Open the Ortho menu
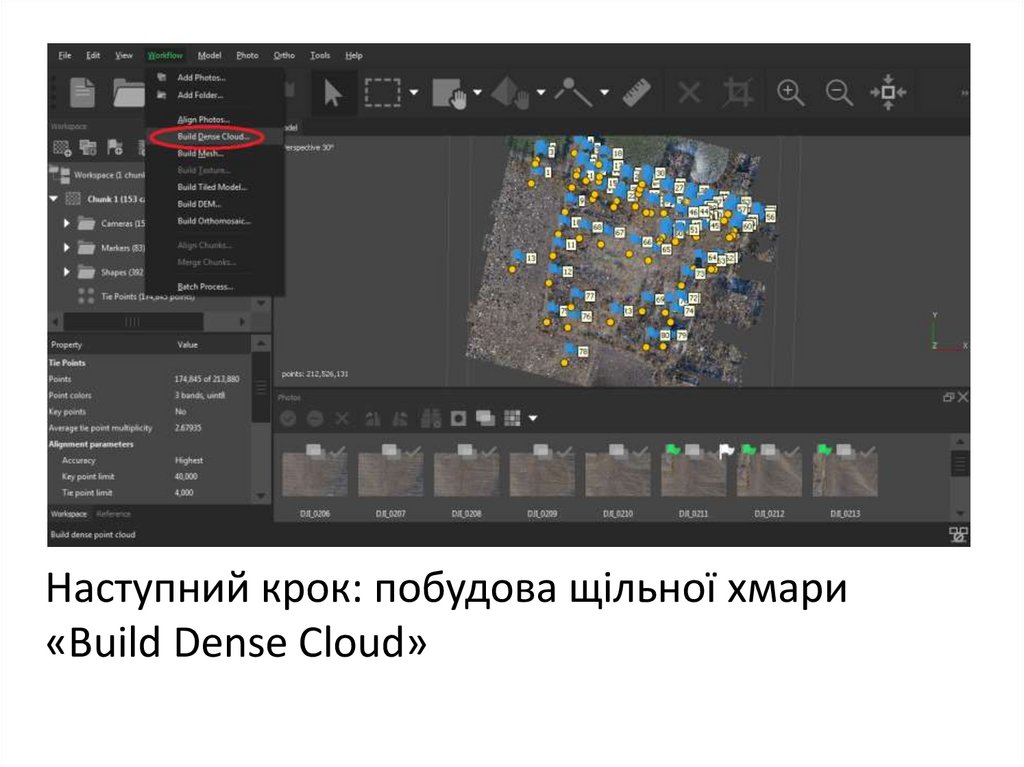This screenshot has width=1024, height=767. pyautogui.click(x=284, y=56)
